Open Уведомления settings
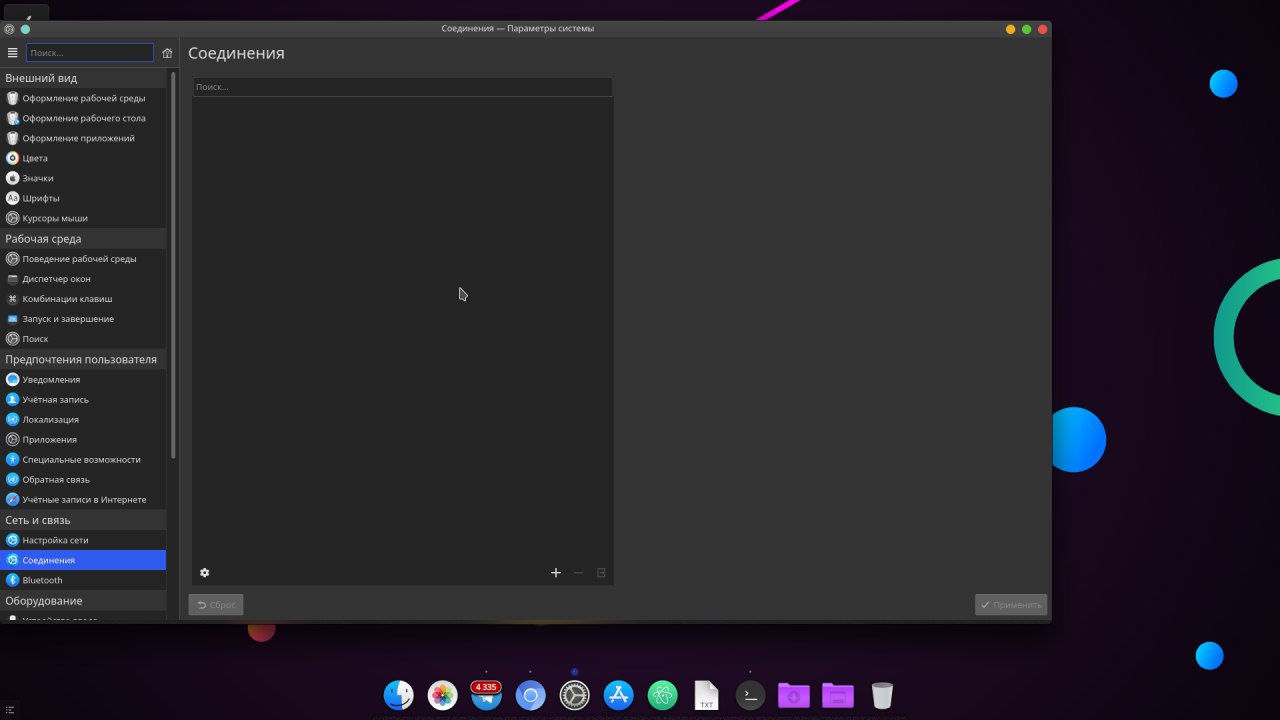This screenshot has height=720, width=1280. (83, 380)
